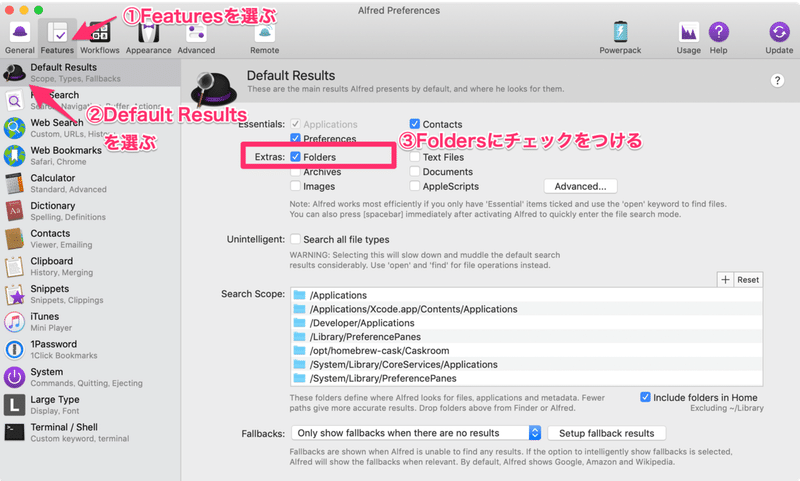The image size is (800, 481).
Task: Select the Web Search feature icon
Action: point(14,128)
